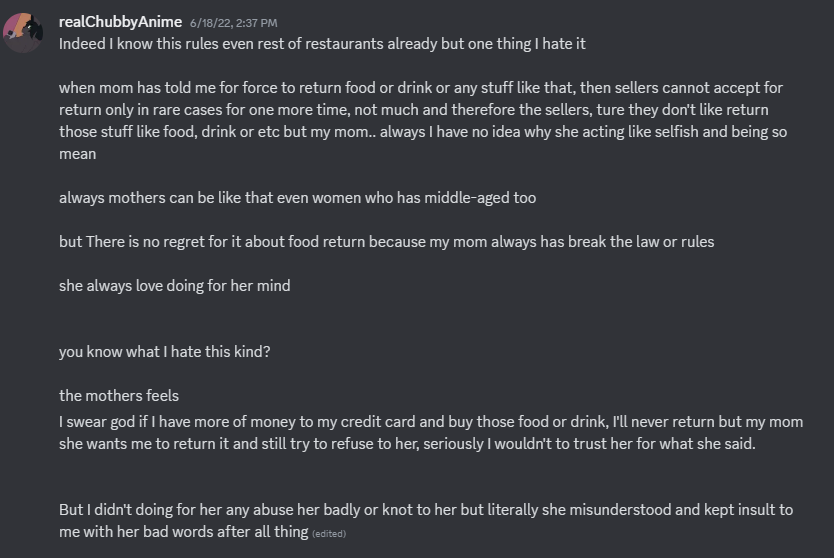Click the line "but There is no regret"
Image resolution: width=834 pixels, height=558 pixels.
pos(386,242)
